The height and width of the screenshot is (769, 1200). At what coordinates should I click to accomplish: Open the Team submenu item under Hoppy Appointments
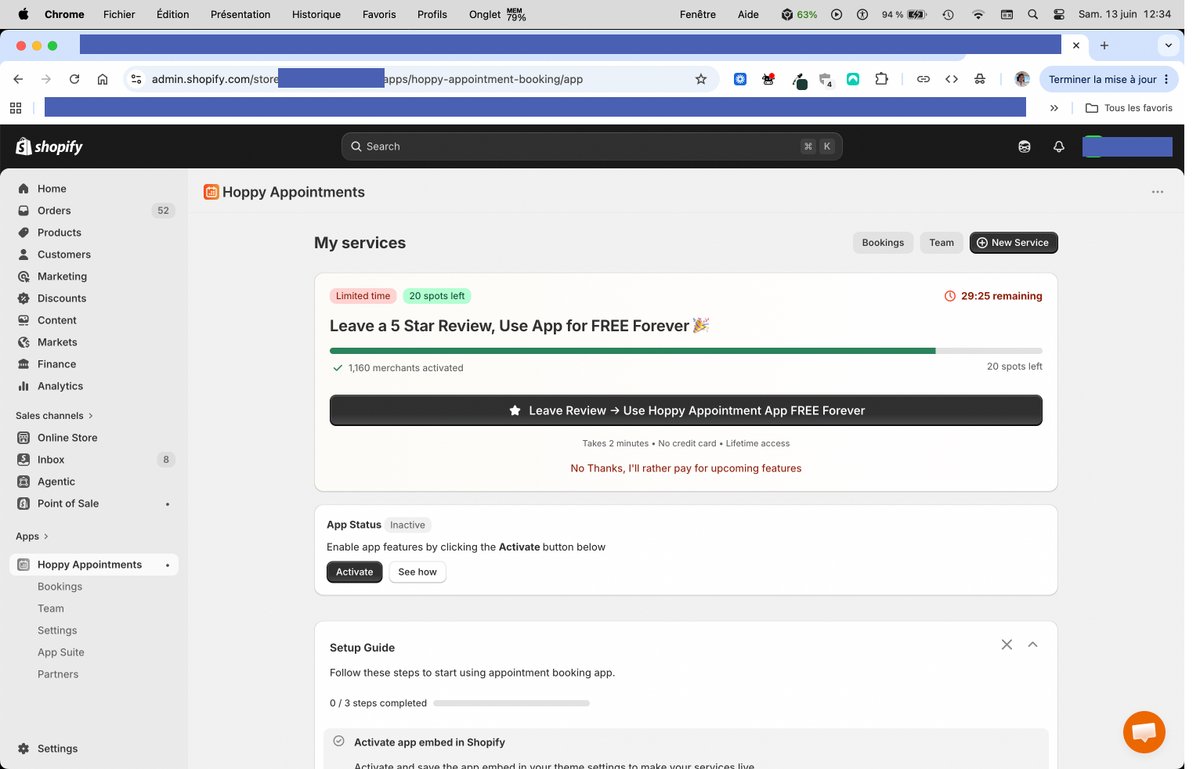click(51, 608)
